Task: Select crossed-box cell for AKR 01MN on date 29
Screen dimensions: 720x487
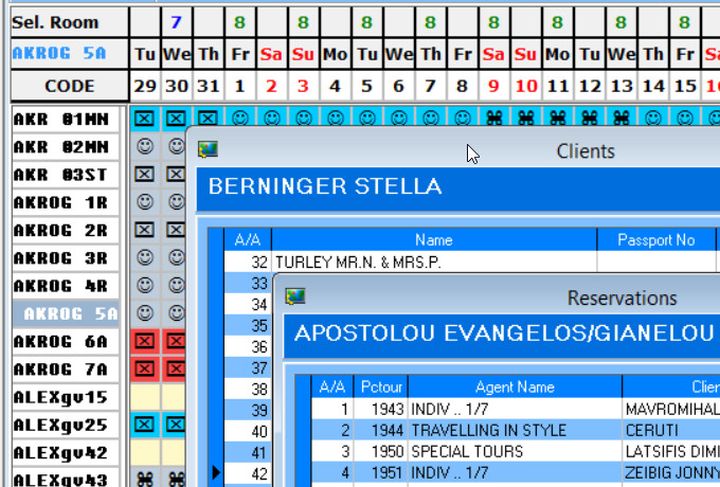Action: (145, 119)
